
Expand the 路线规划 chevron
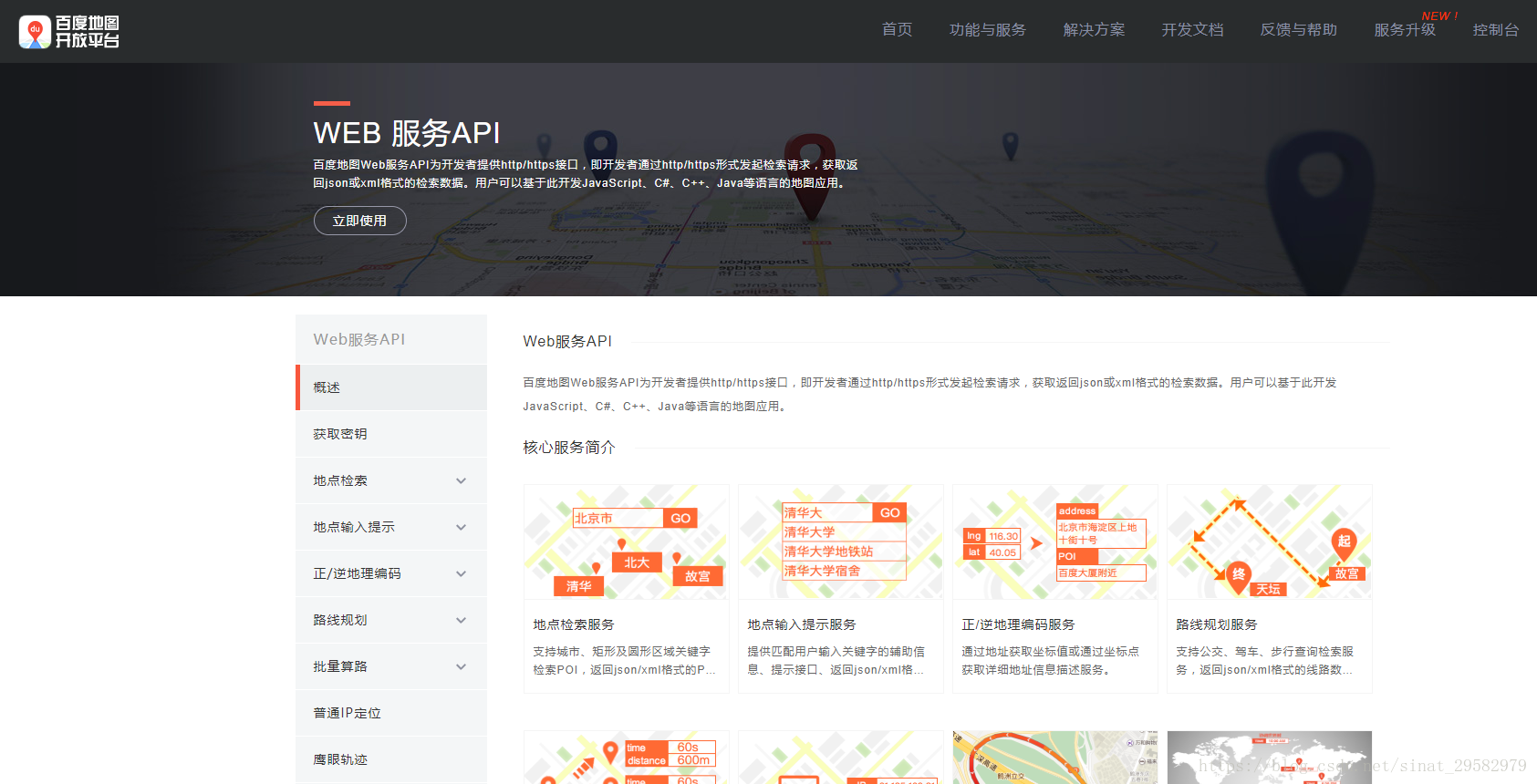pyautogui.click(x=461, y=620)
